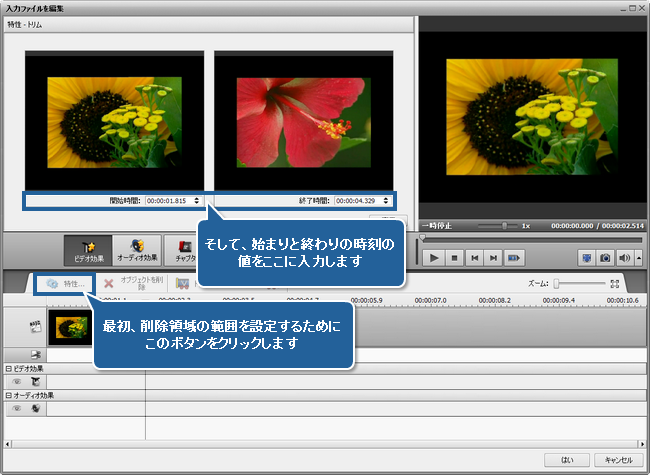
Task: Toggle video effects track visibility eye
Action: (17, 382)
